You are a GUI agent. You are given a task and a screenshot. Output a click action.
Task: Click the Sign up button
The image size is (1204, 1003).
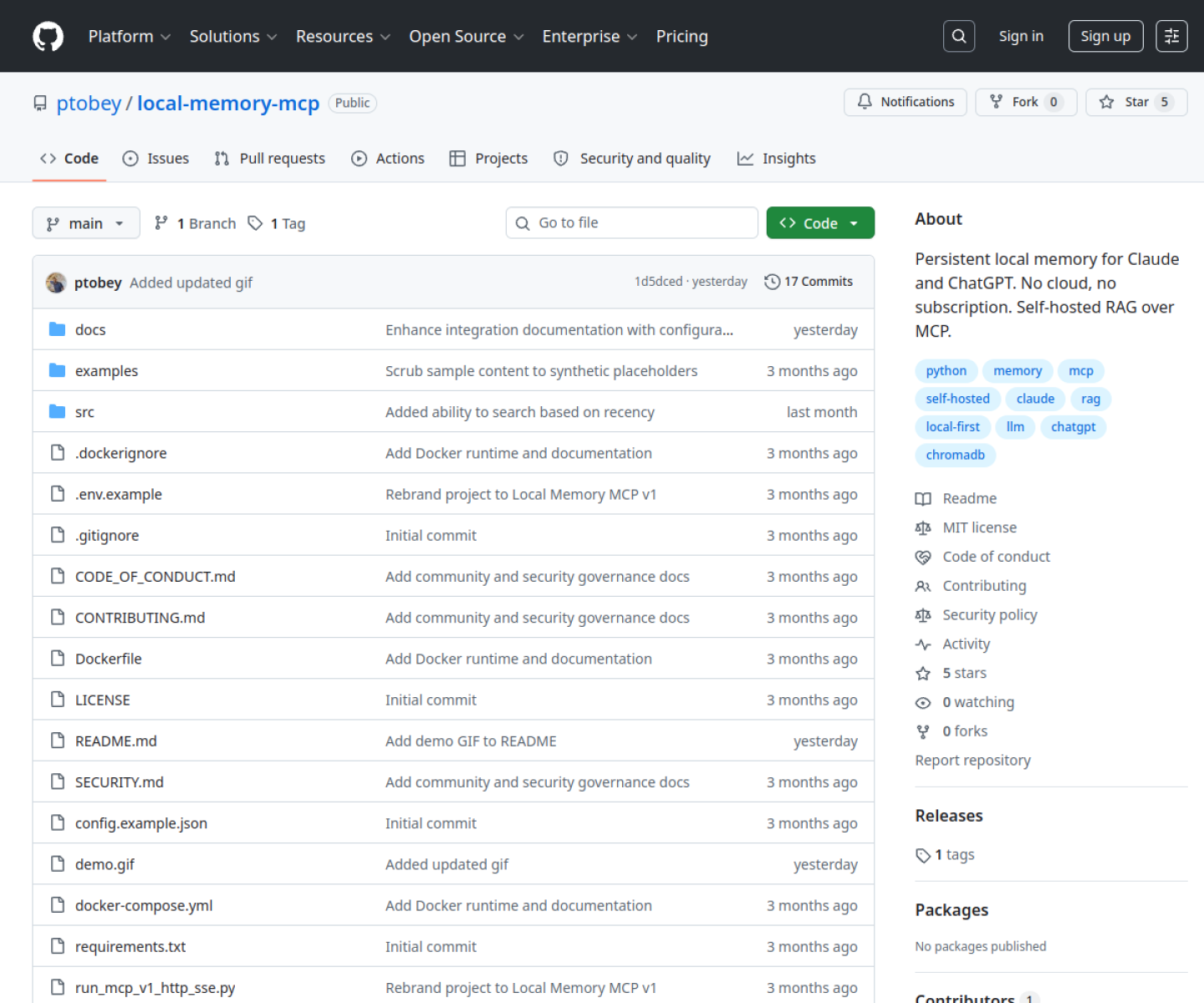pyautogui.click(x=1105, y=36)
